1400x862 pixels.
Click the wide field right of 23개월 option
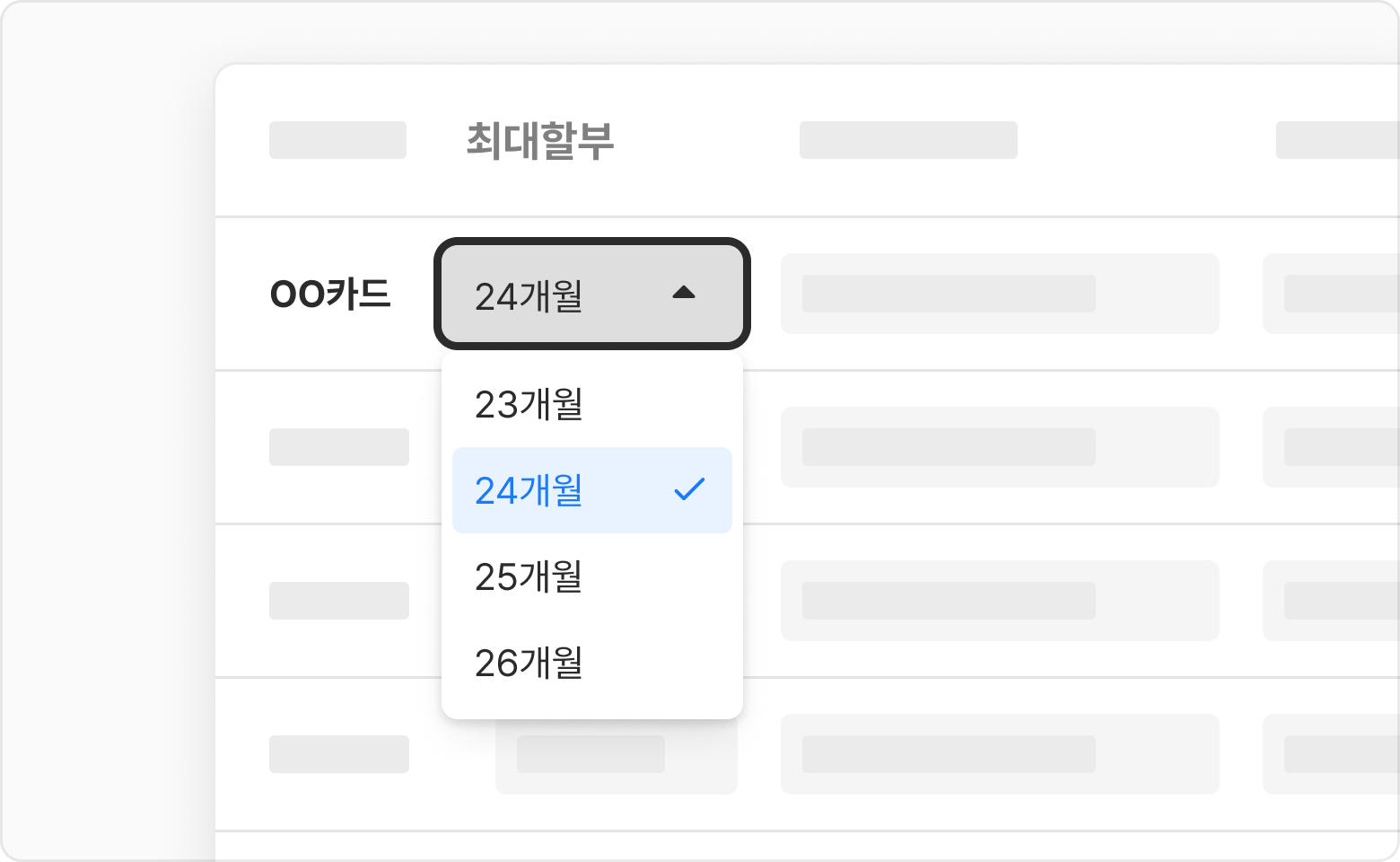point(1000,447)
